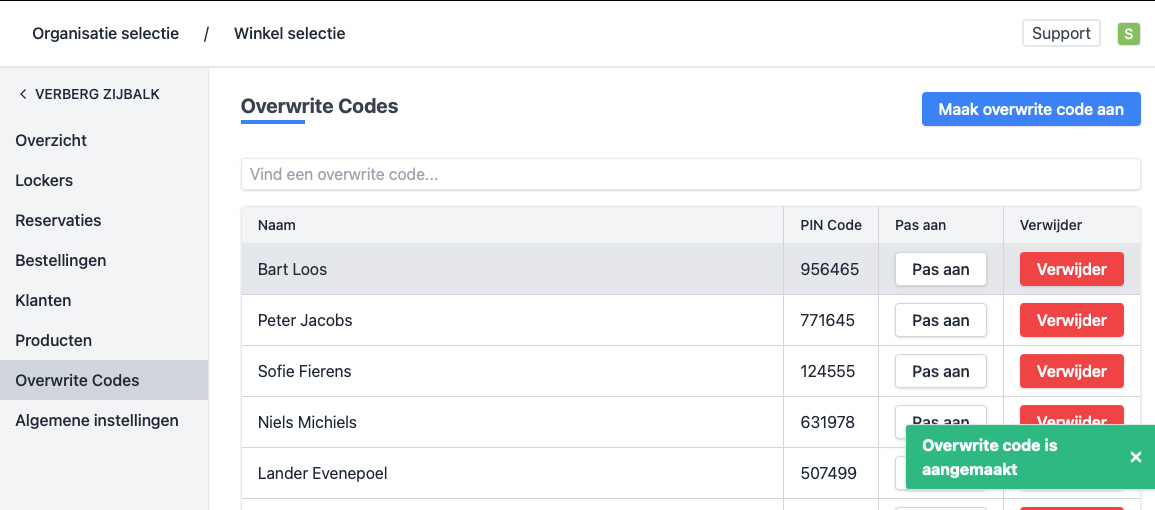Go to Lockers in the sidebar

point(44,180)
